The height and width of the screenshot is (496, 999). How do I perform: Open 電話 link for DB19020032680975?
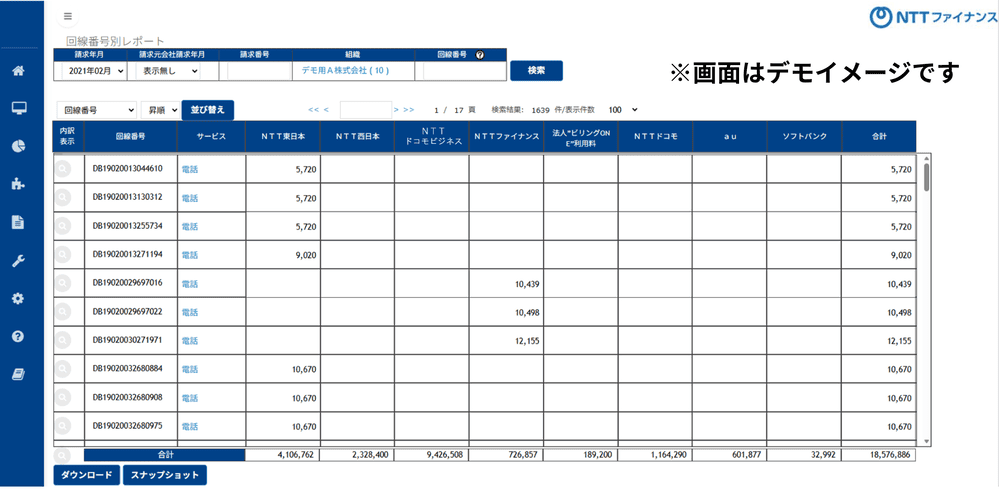click(x=190, y=427)
